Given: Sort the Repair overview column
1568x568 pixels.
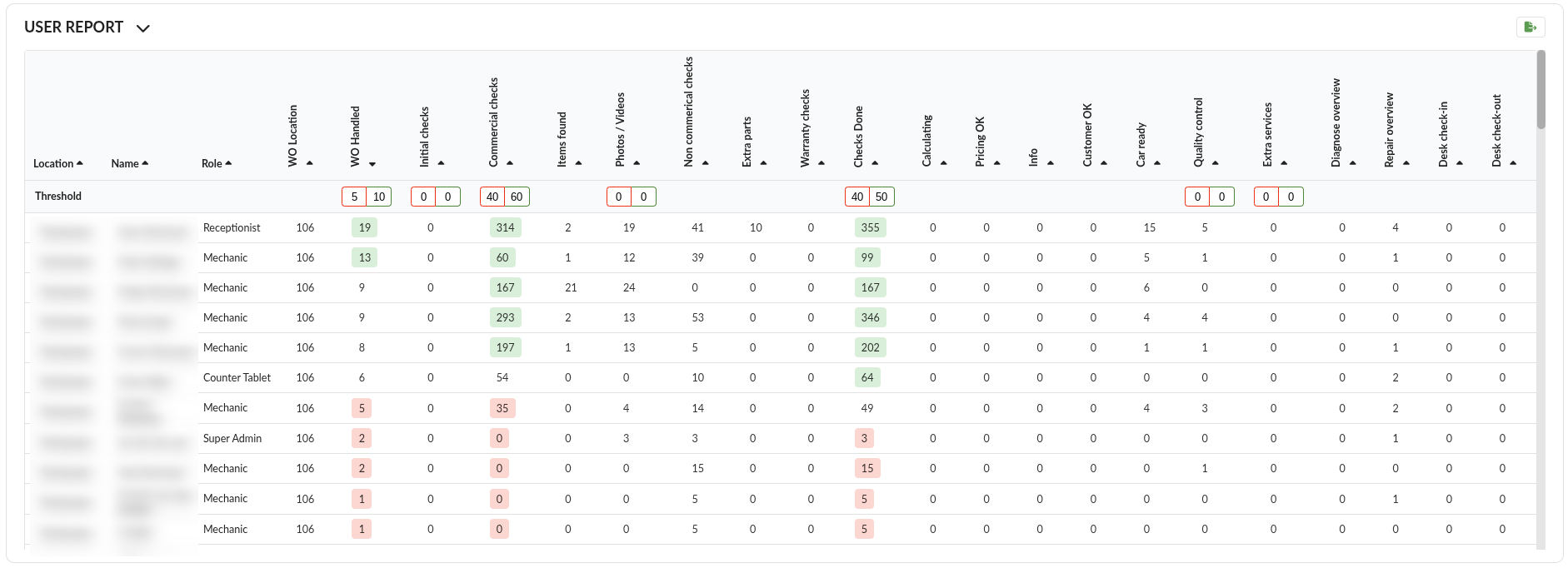Looking at the screenshot, I should coord(1406,163).
